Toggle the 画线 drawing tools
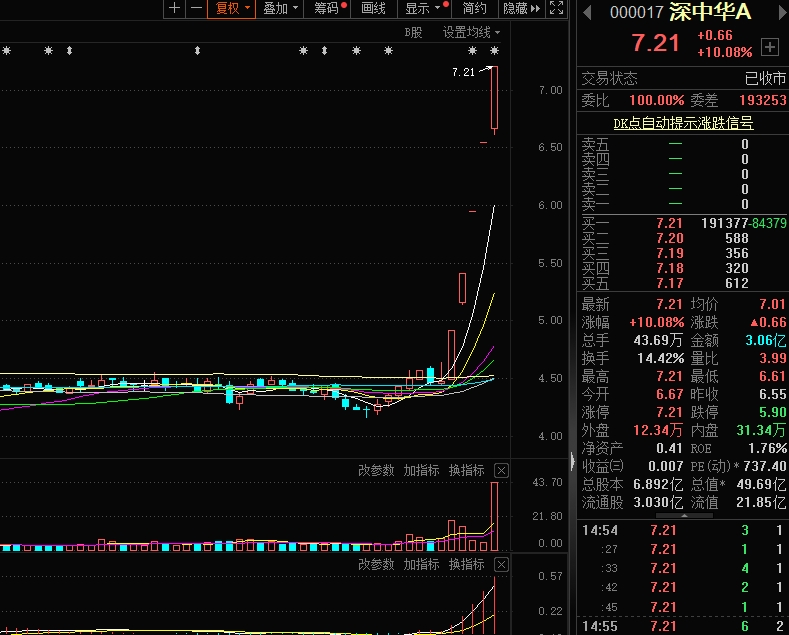This screenshot has height=635, width=789. 373,8
